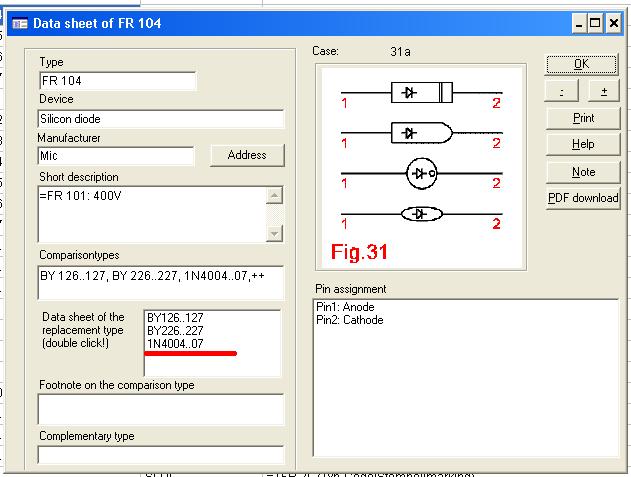
Task: Click the Note button
Action: (x=583, y=172)
